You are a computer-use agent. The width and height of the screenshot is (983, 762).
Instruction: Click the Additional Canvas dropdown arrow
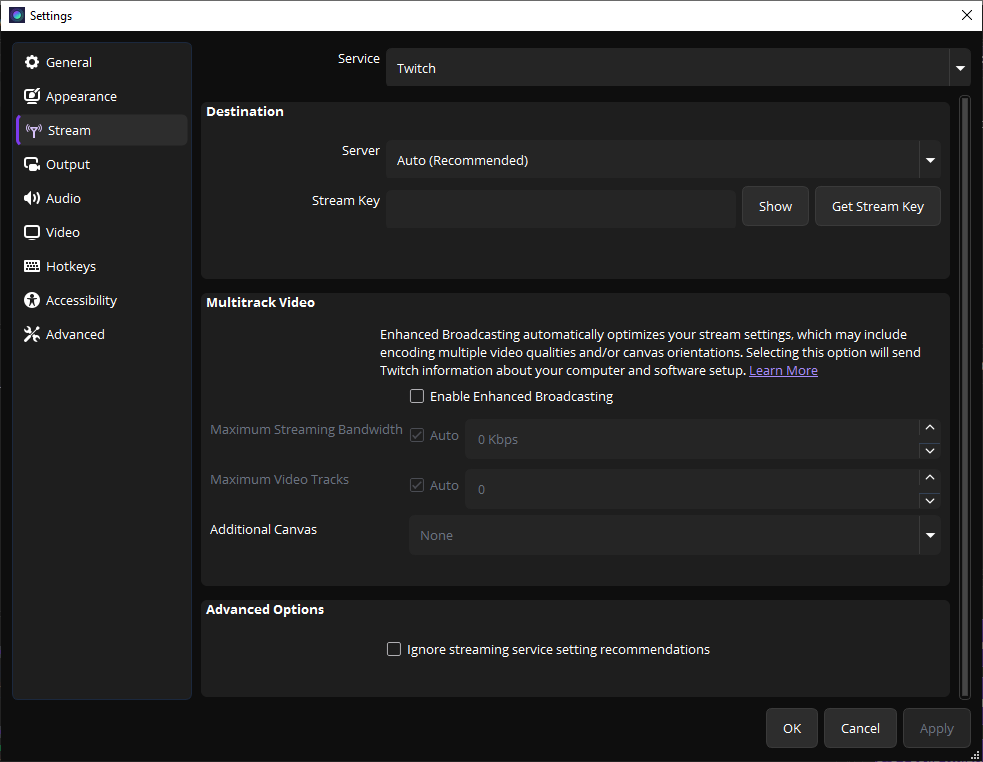click(930, 535)
